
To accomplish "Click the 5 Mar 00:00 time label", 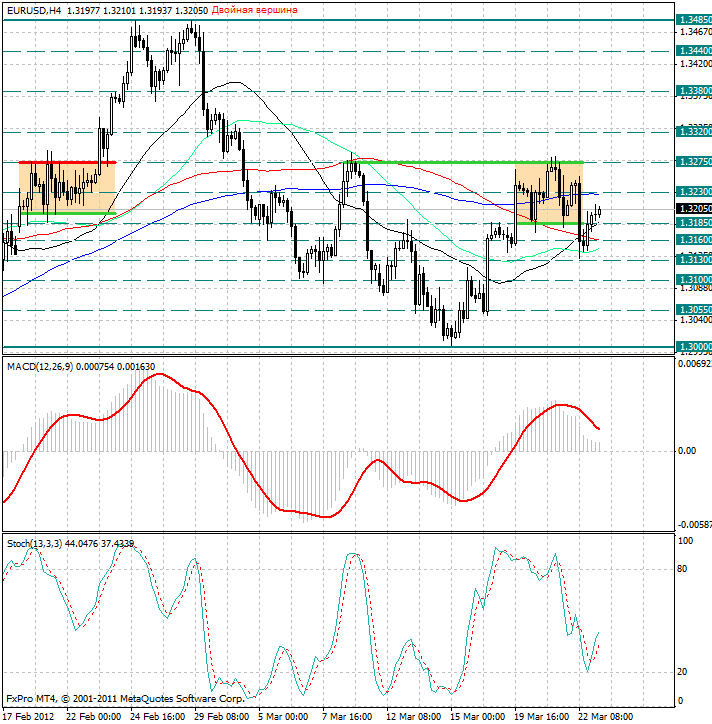I will tap(283, 717).
